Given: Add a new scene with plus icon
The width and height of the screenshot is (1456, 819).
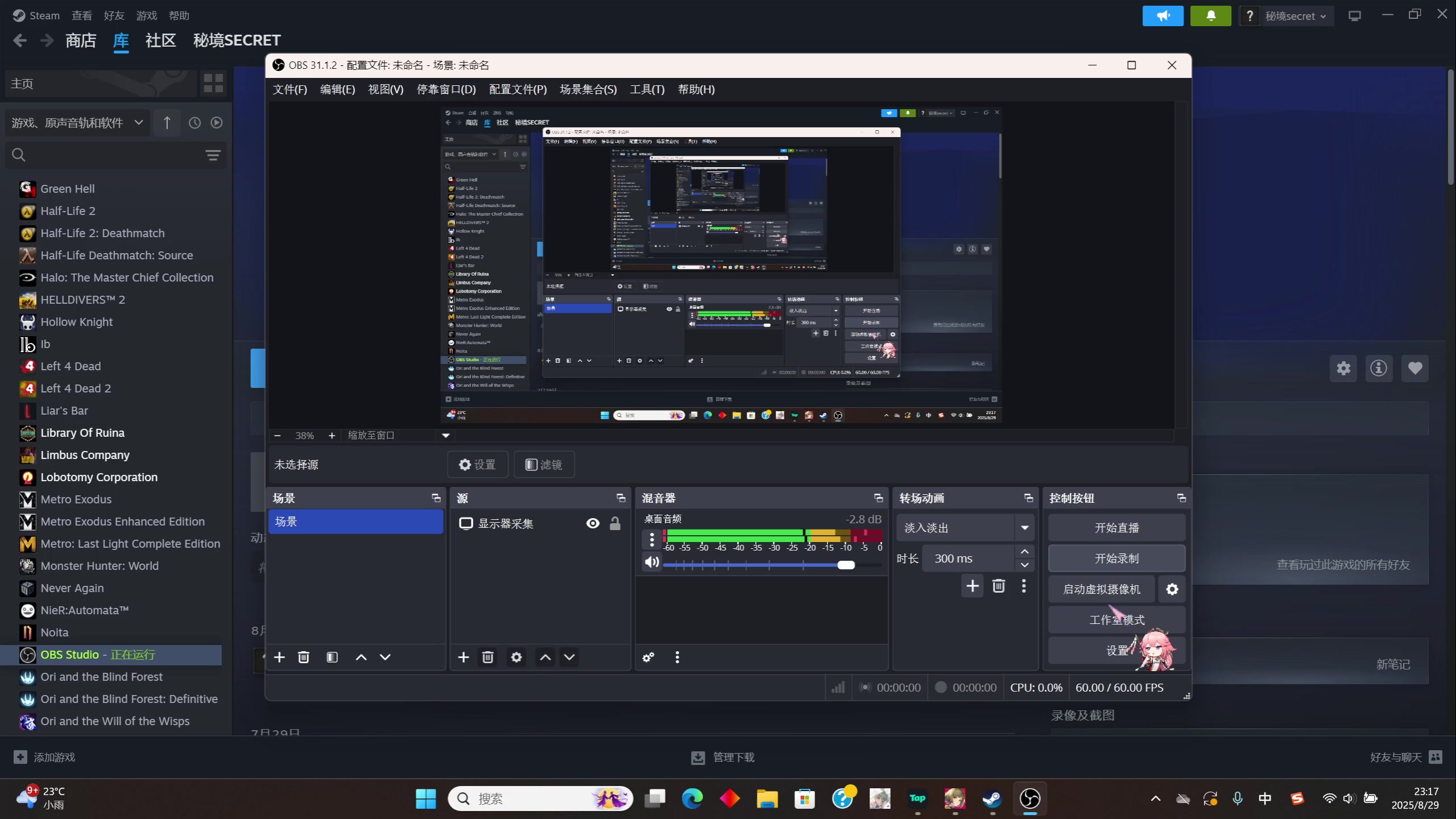Looking at the screenshot, I should coord(279,657).
